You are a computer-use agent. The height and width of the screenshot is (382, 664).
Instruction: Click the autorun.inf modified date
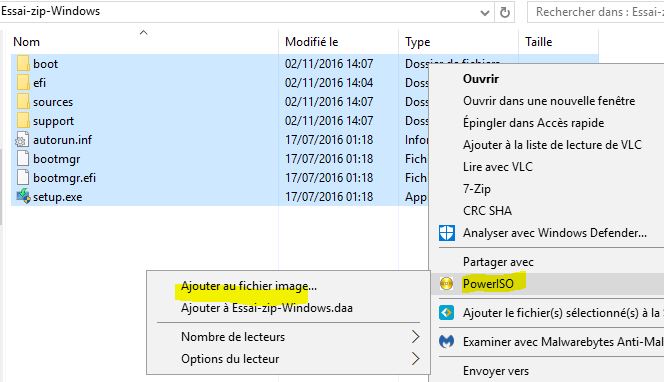pos(329,140)
